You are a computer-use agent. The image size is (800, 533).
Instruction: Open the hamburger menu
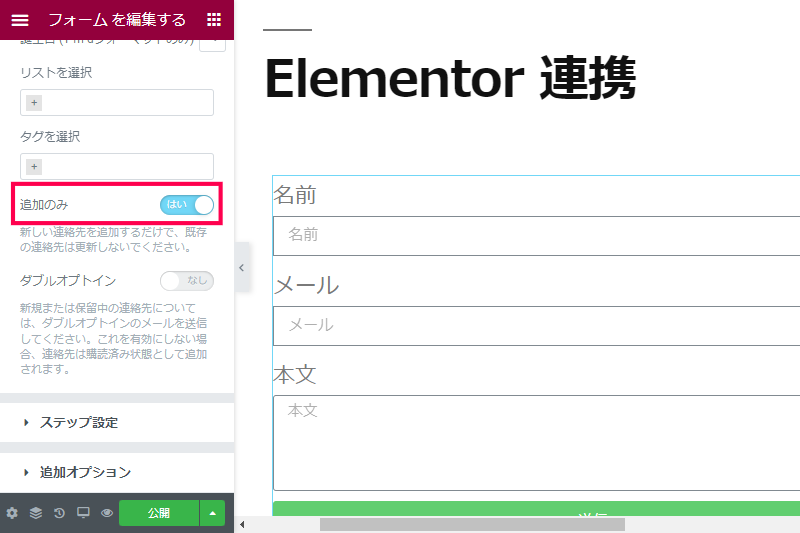click(x=20, y=20)
